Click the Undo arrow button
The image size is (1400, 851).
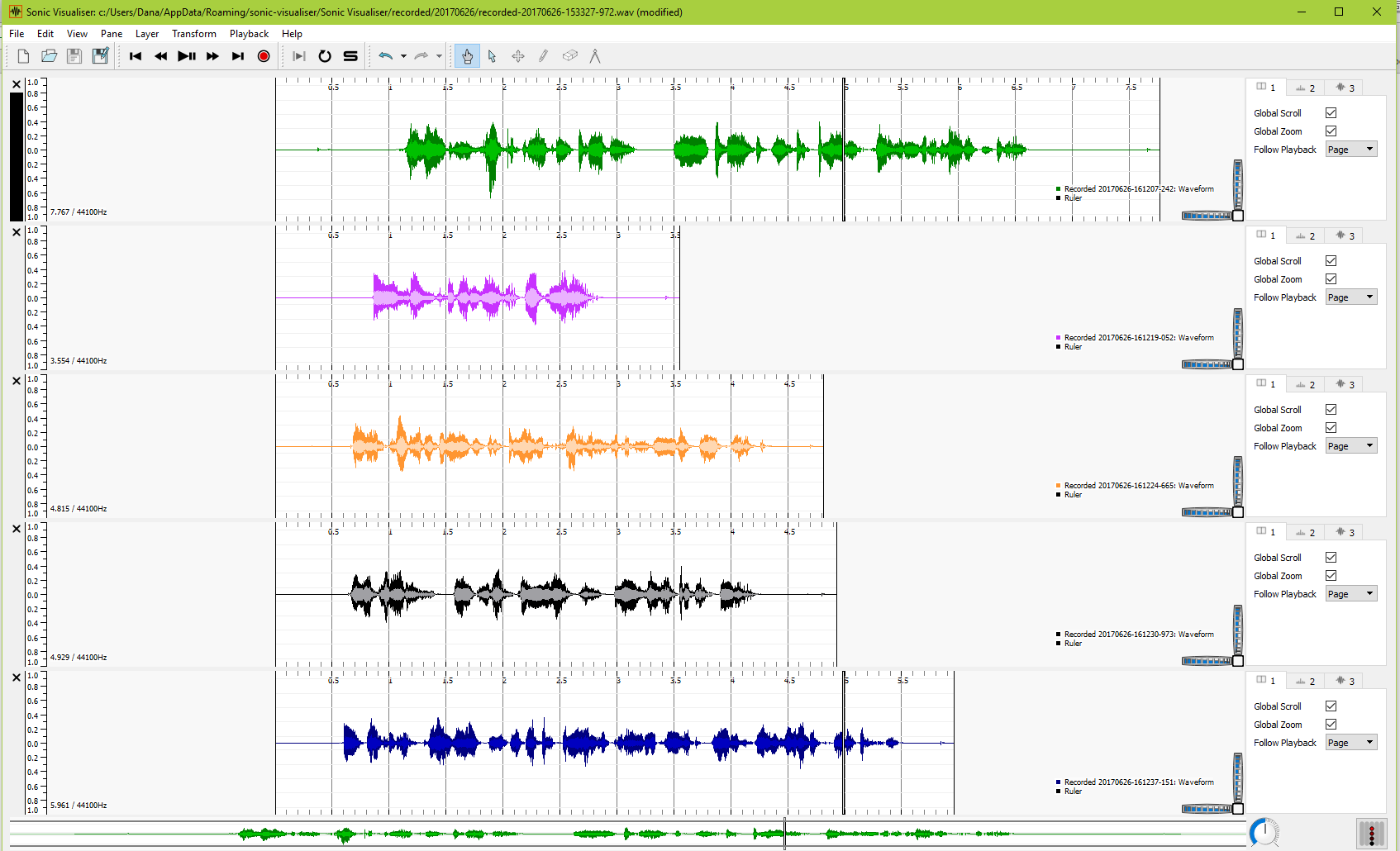[385, 56]
